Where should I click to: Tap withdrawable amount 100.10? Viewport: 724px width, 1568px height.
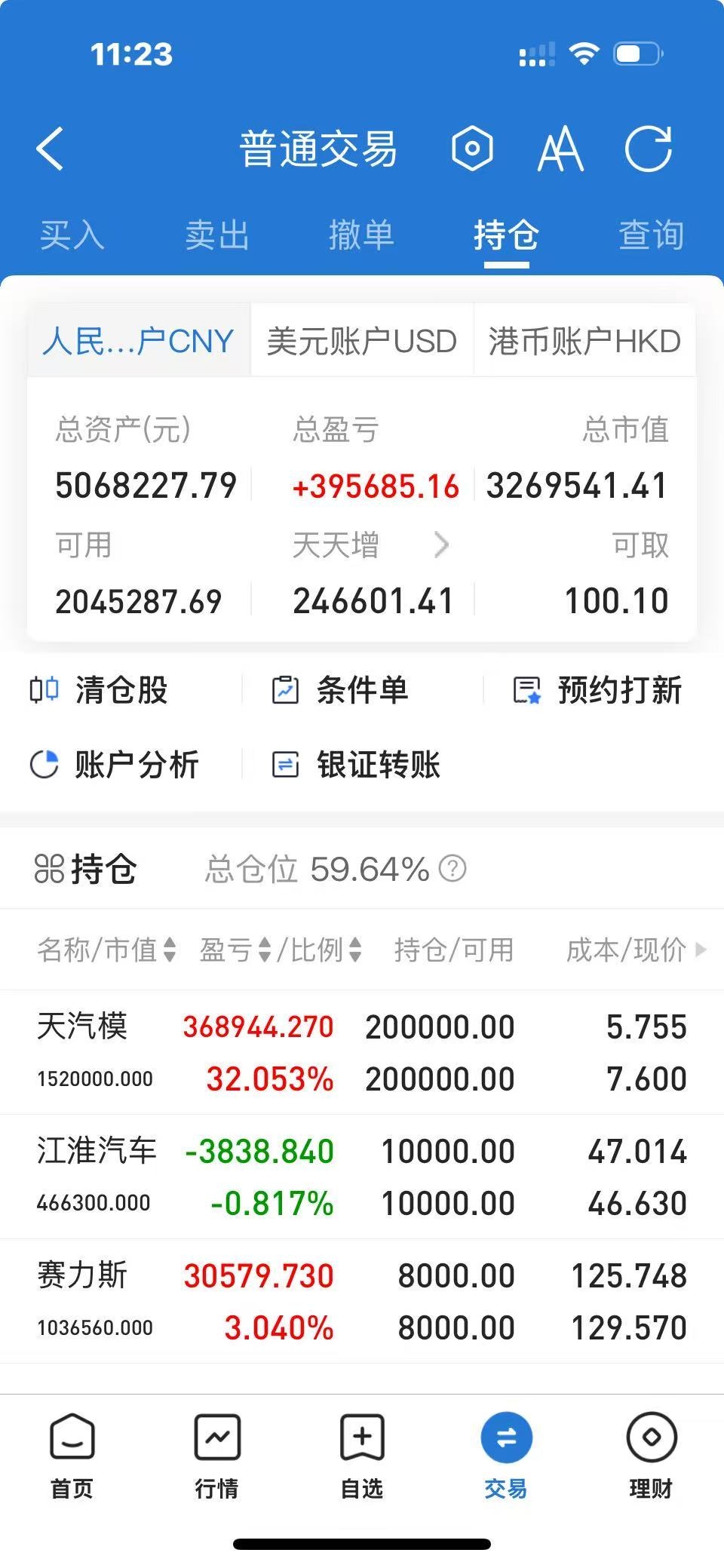point(617,601)
